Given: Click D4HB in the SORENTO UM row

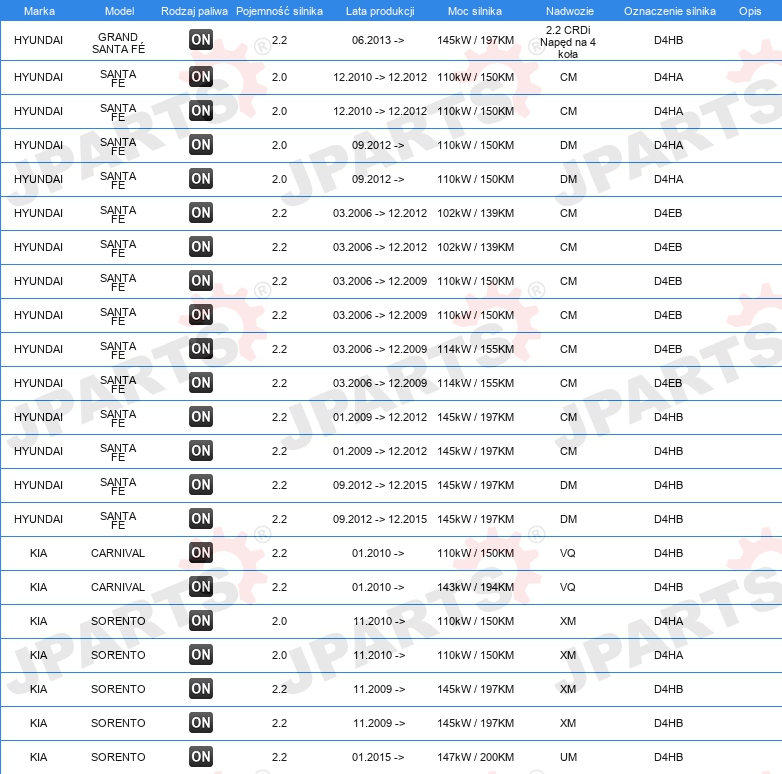Looking at the screenshot, I should coord(668,757).
